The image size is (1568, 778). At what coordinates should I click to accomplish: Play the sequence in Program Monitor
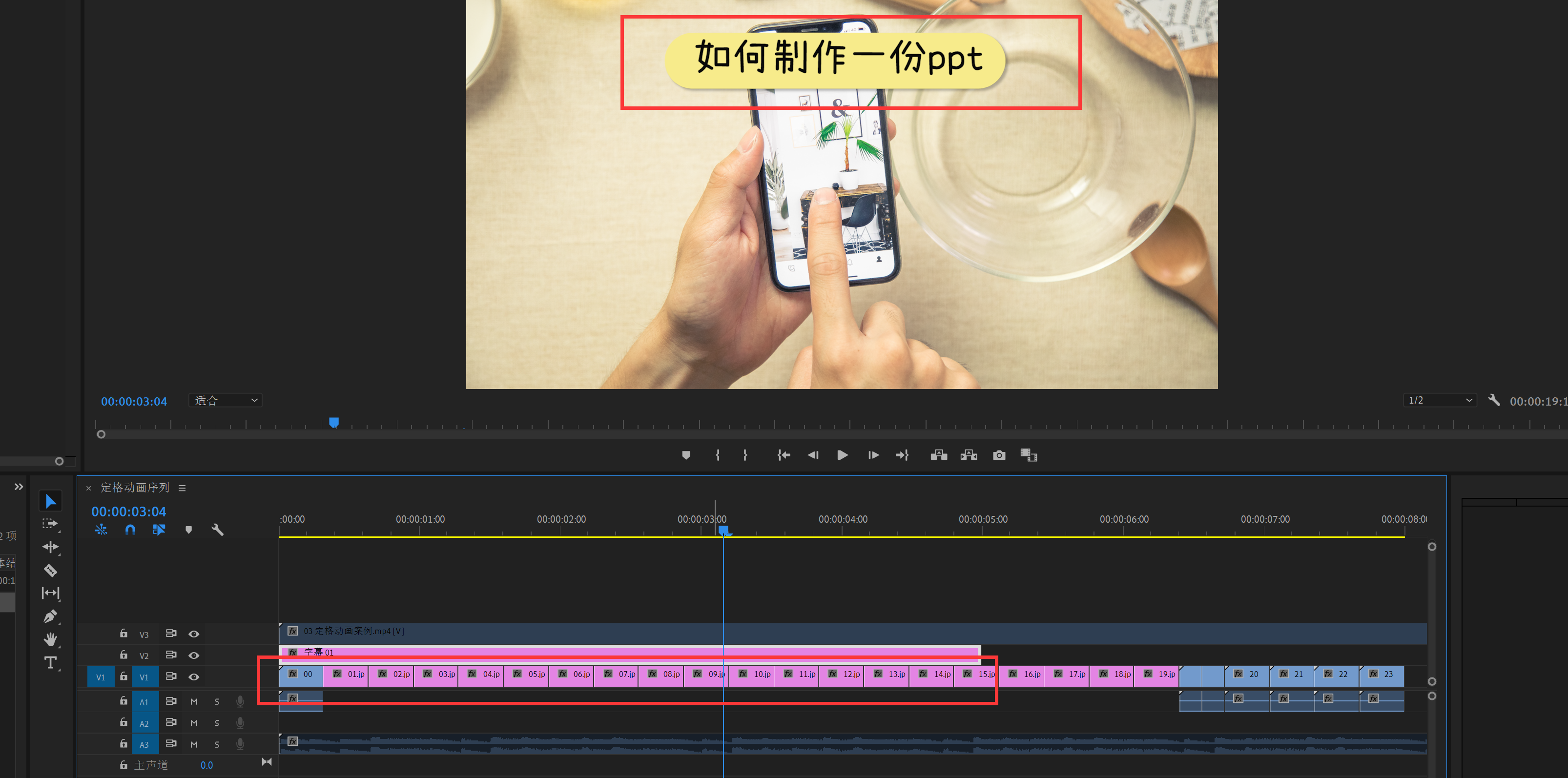point(843,455)
